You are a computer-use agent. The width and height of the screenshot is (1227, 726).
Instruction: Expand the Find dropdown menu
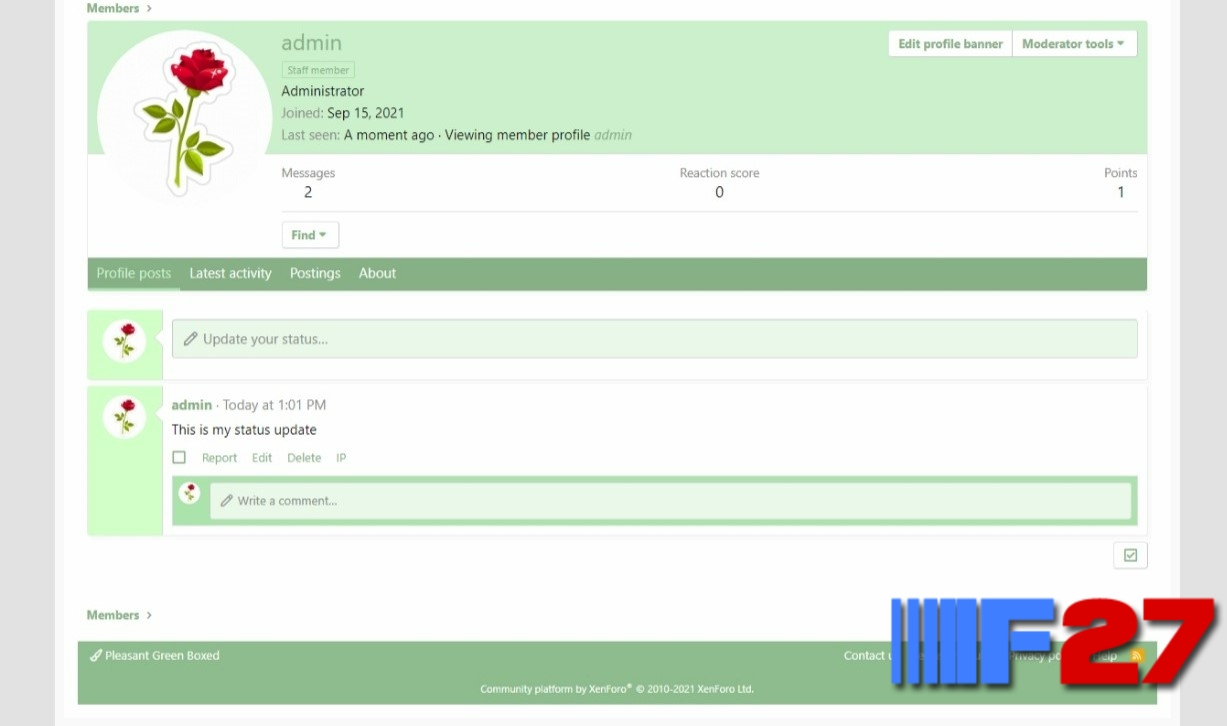tap(310, 235)
